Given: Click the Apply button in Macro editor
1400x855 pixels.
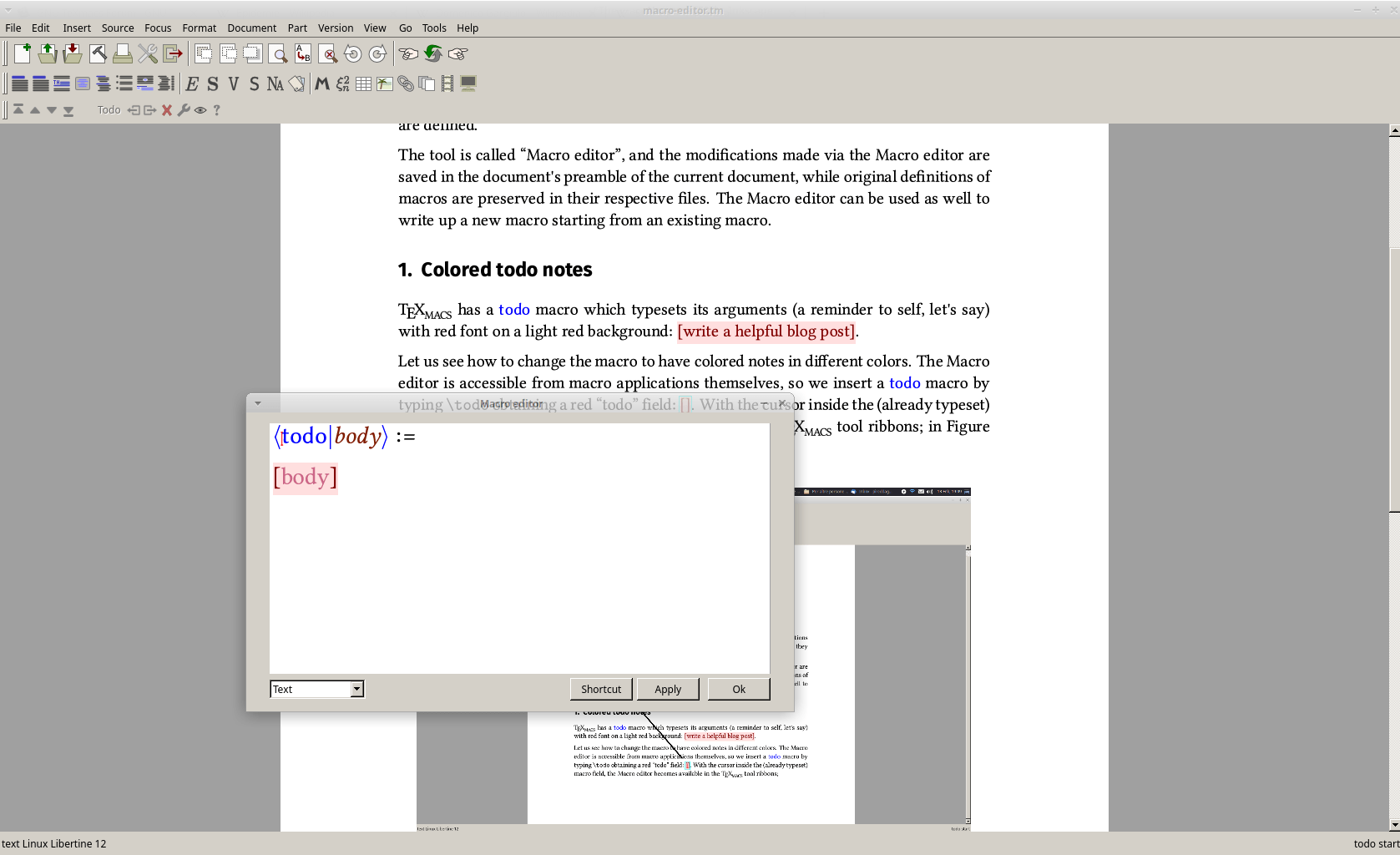Looking at the screenshot, I should [668, 689].
